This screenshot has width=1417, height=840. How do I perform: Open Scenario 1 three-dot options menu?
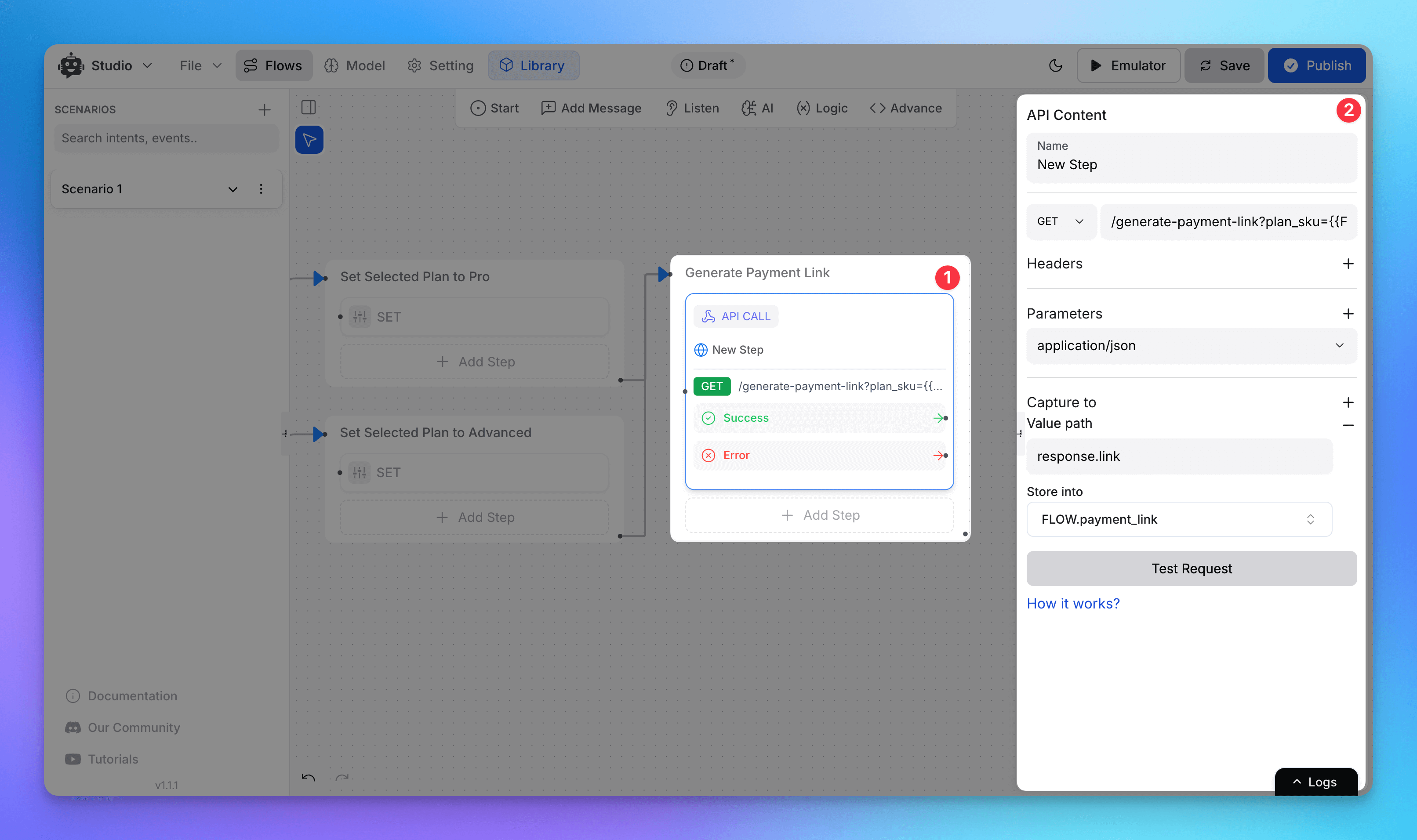[261, 189]
